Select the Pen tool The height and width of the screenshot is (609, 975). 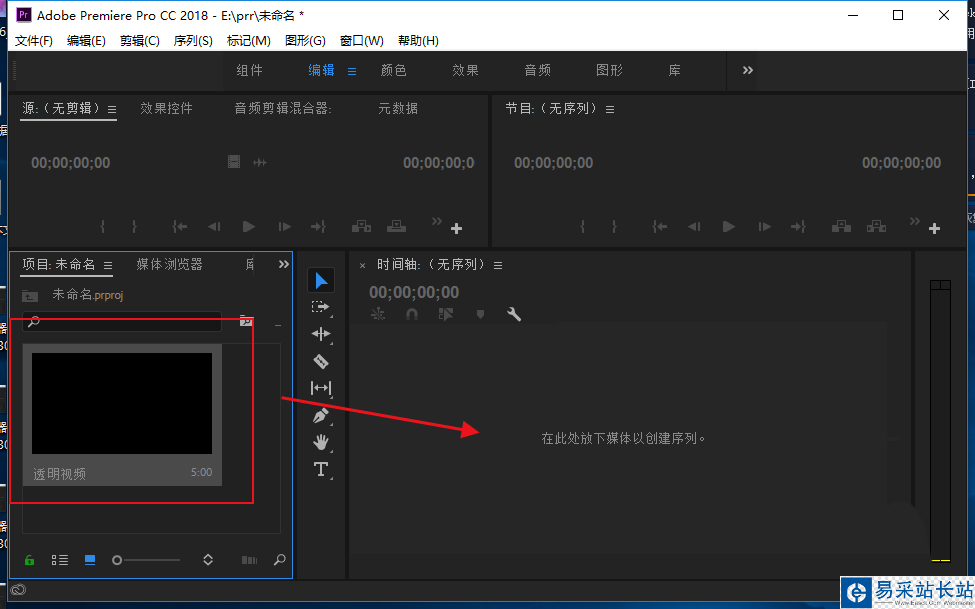(x=321, y=415)
